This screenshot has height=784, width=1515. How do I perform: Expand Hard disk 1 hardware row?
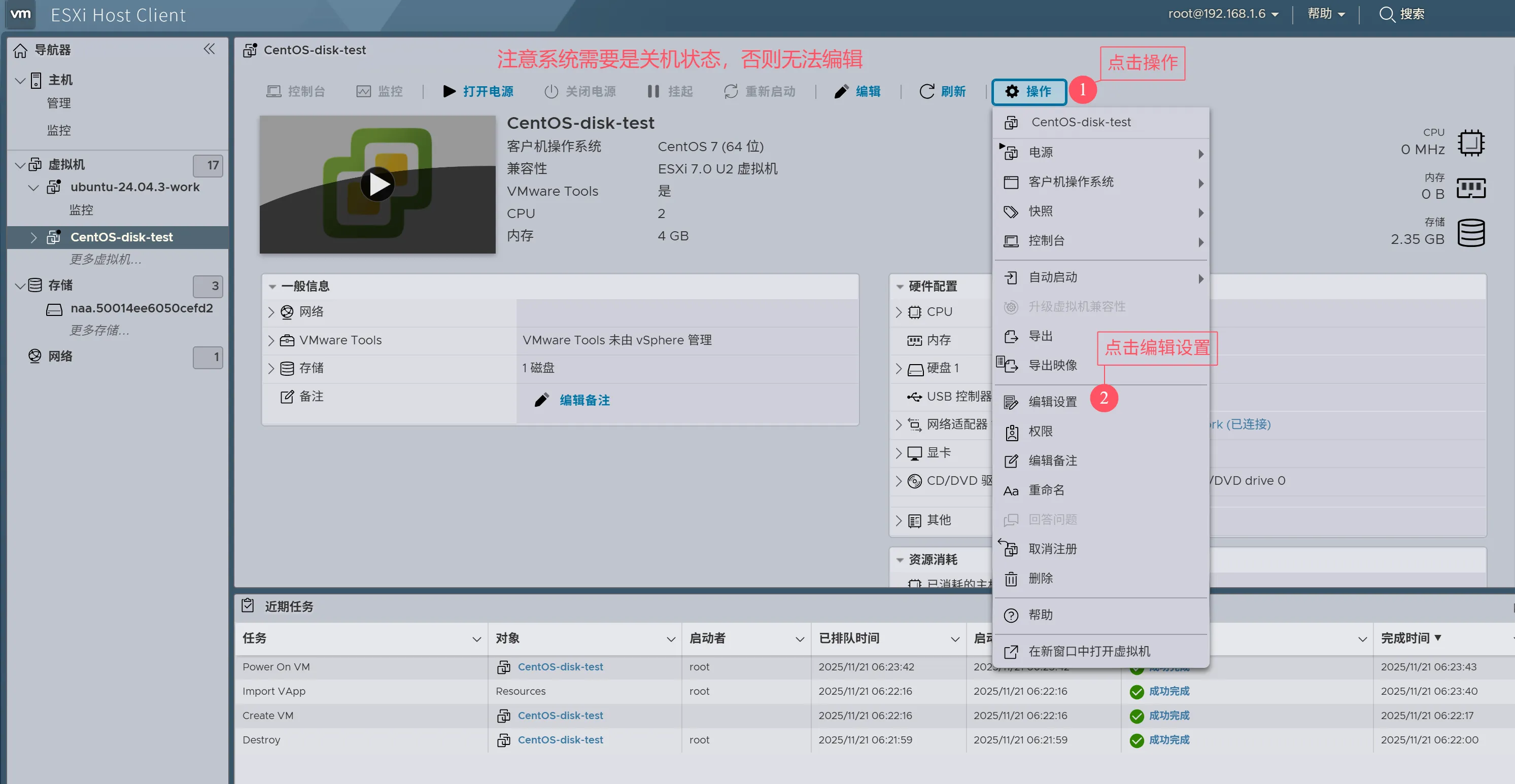coord(899,369)
